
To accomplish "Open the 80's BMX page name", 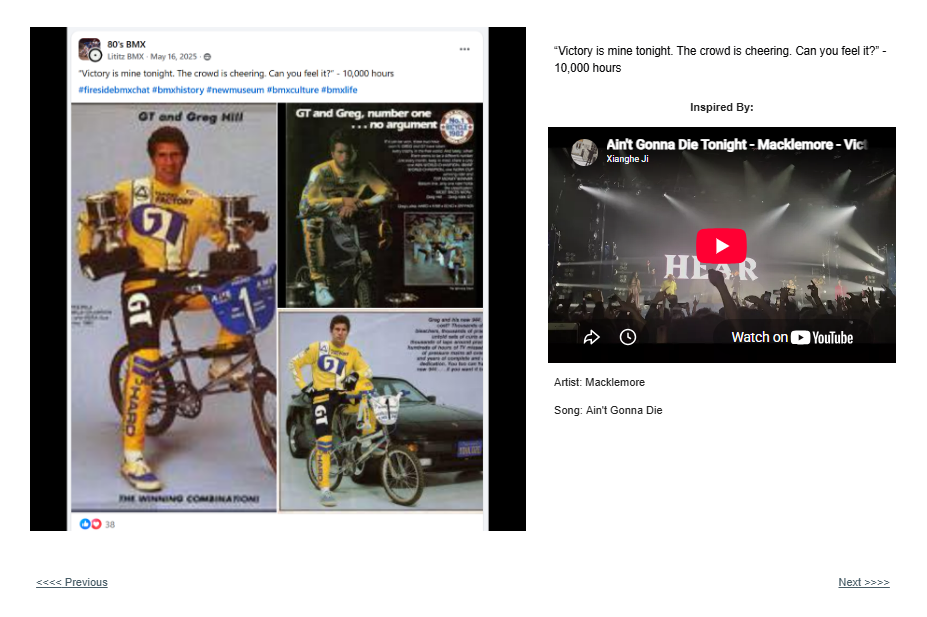I will 126,44.
